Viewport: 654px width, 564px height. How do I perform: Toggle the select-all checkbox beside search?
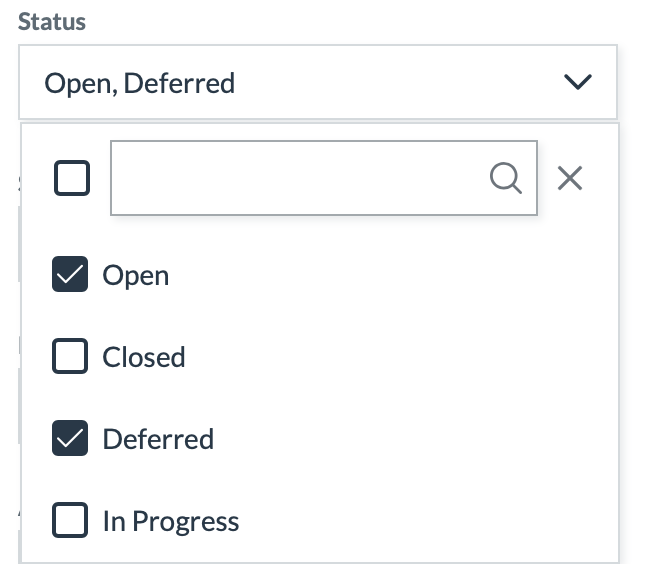point(71,178)
